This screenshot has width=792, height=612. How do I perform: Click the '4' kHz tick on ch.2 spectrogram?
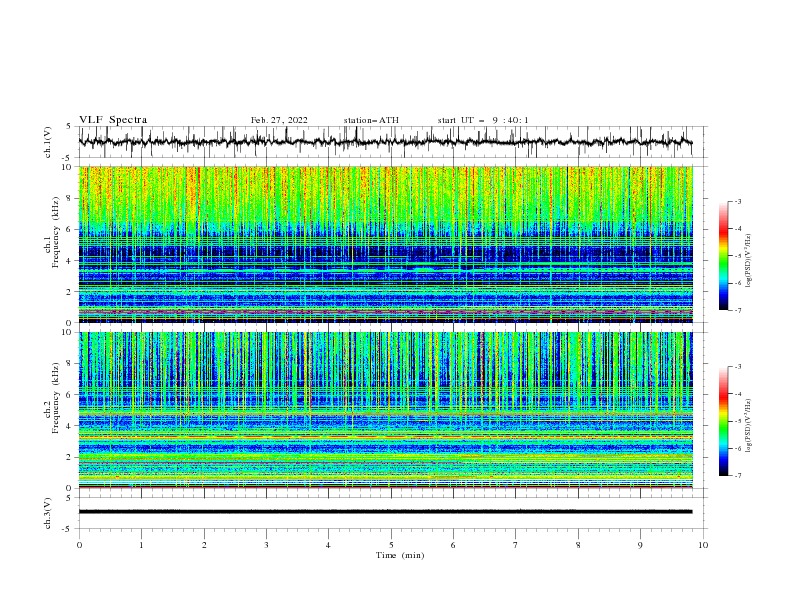70,426
